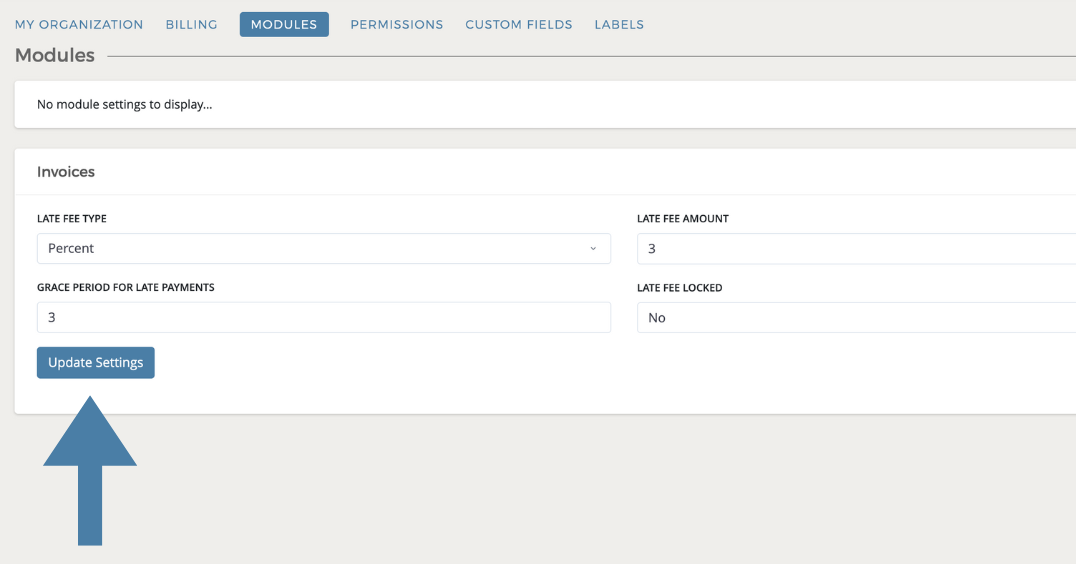Click the Grace Period for Late Payments field
Image resolution: width=1076 pixels, height=564 pixels.
[322, 317]
